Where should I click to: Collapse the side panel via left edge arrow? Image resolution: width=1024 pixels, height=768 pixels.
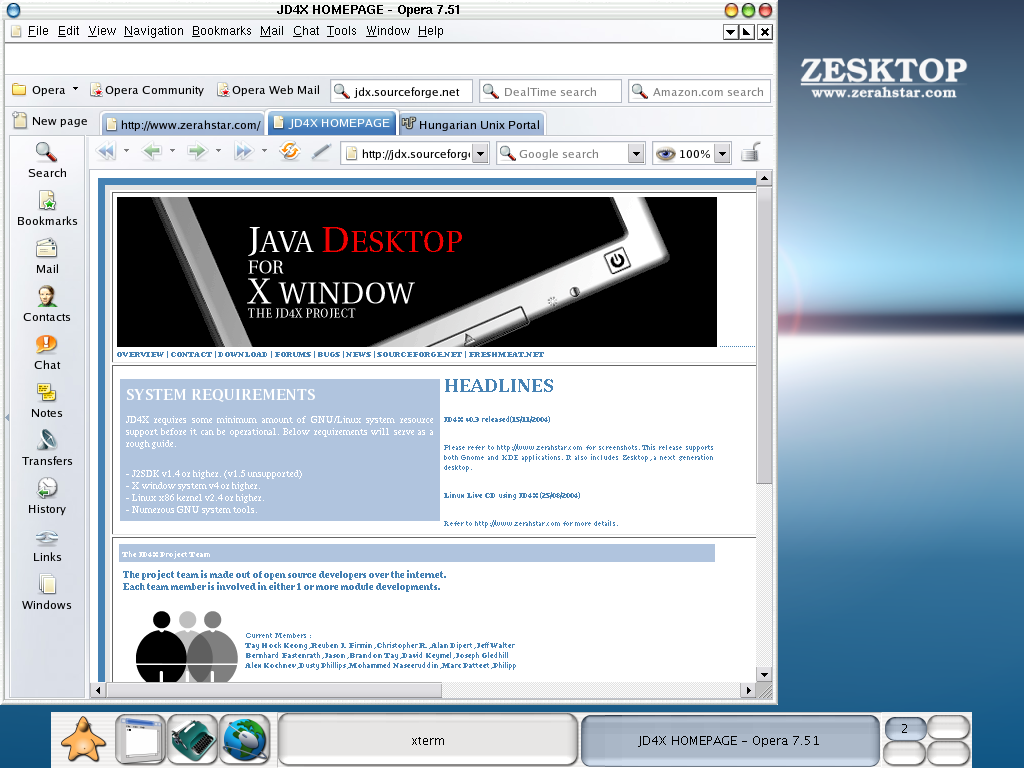coord(7,417)
